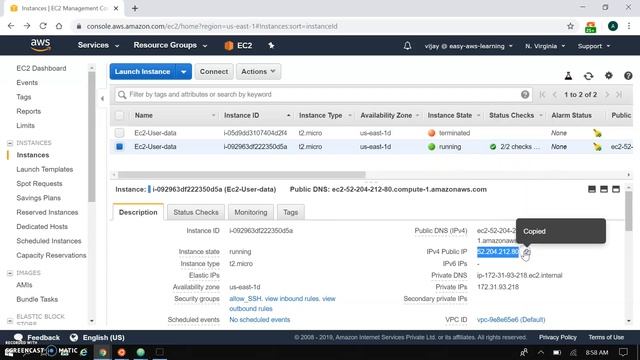Screen dimensions: 640x360
Task: Open the help question mark icon
Action: 628,76
